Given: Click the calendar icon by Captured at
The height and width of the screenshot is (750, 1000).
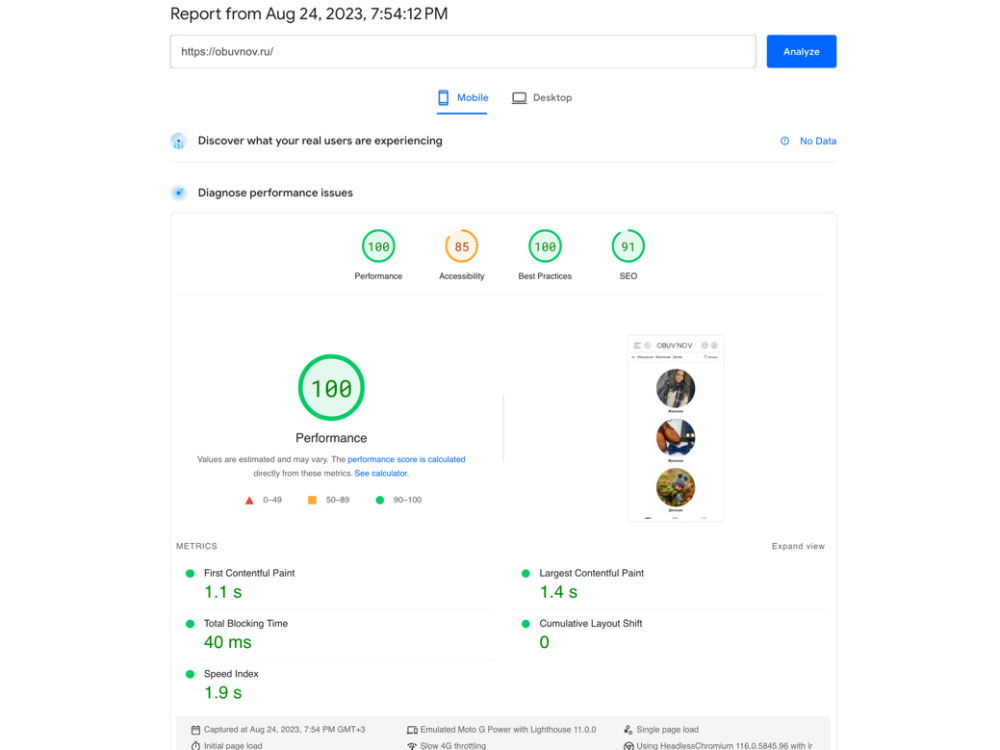Looking at the screenshot, I should [196, 730].
